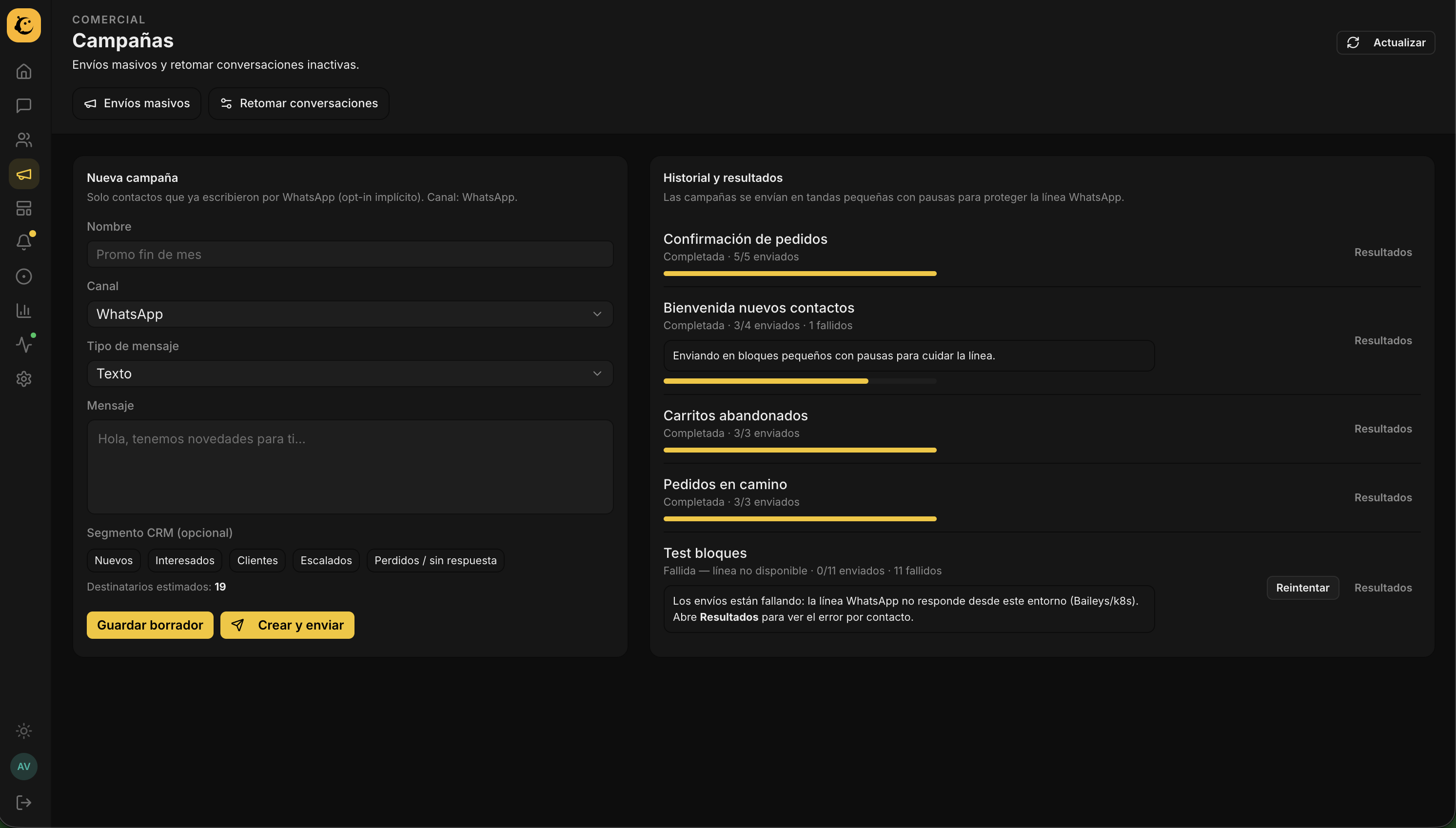The height and width of the screenshot is (828, 1456).
Task: Switch to the Envíos masivos tab
Action: tap(137, 103)
